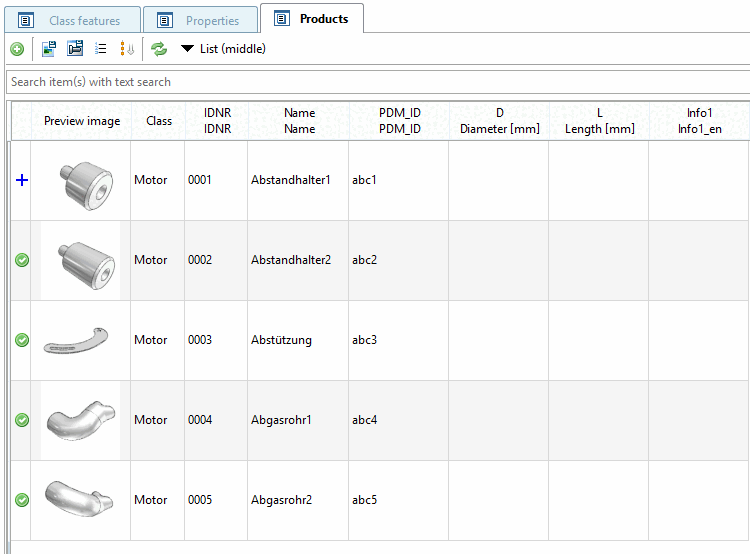Select IDNR cell 0004
The width and height of the screenshot is (750, 554).
click(216, 420)
